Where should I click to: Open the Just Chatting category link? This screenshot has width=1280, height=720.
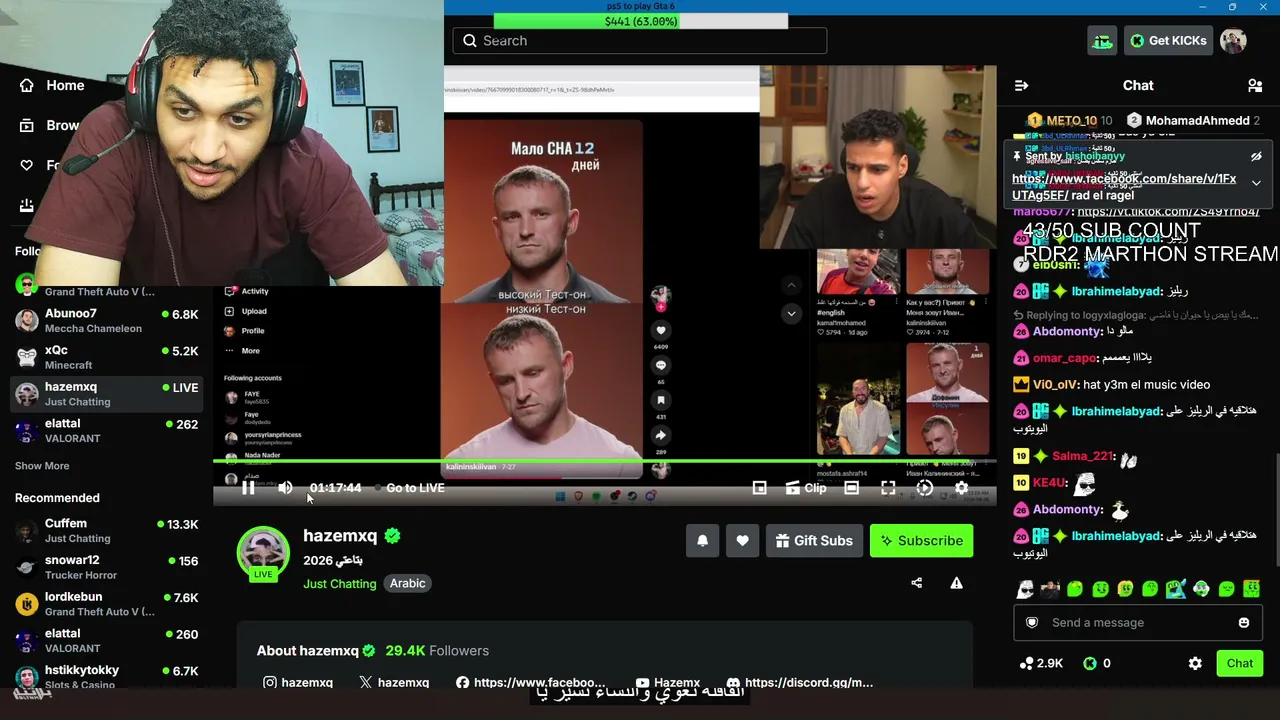tap(340, 584)
